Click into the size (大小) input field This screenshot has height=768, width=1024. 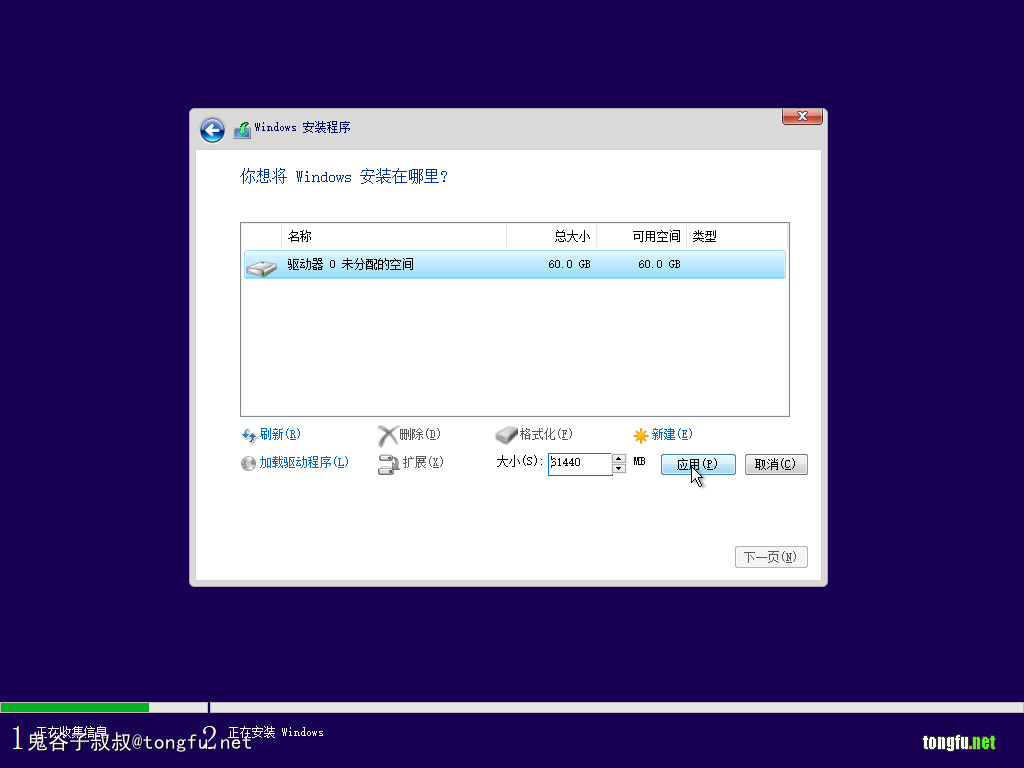580,464
